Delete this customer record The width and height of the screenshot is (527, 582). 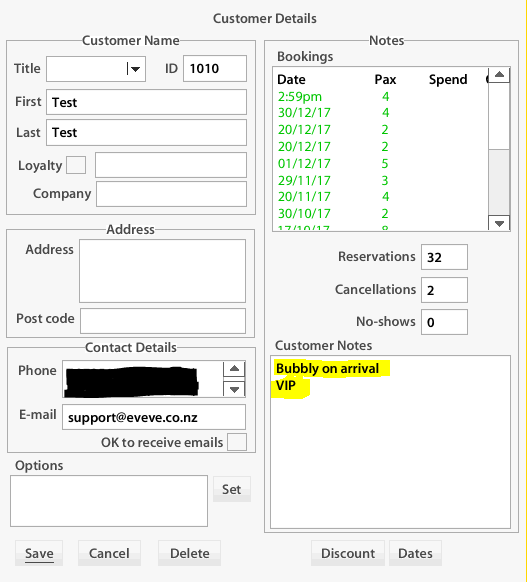[190, 553]
